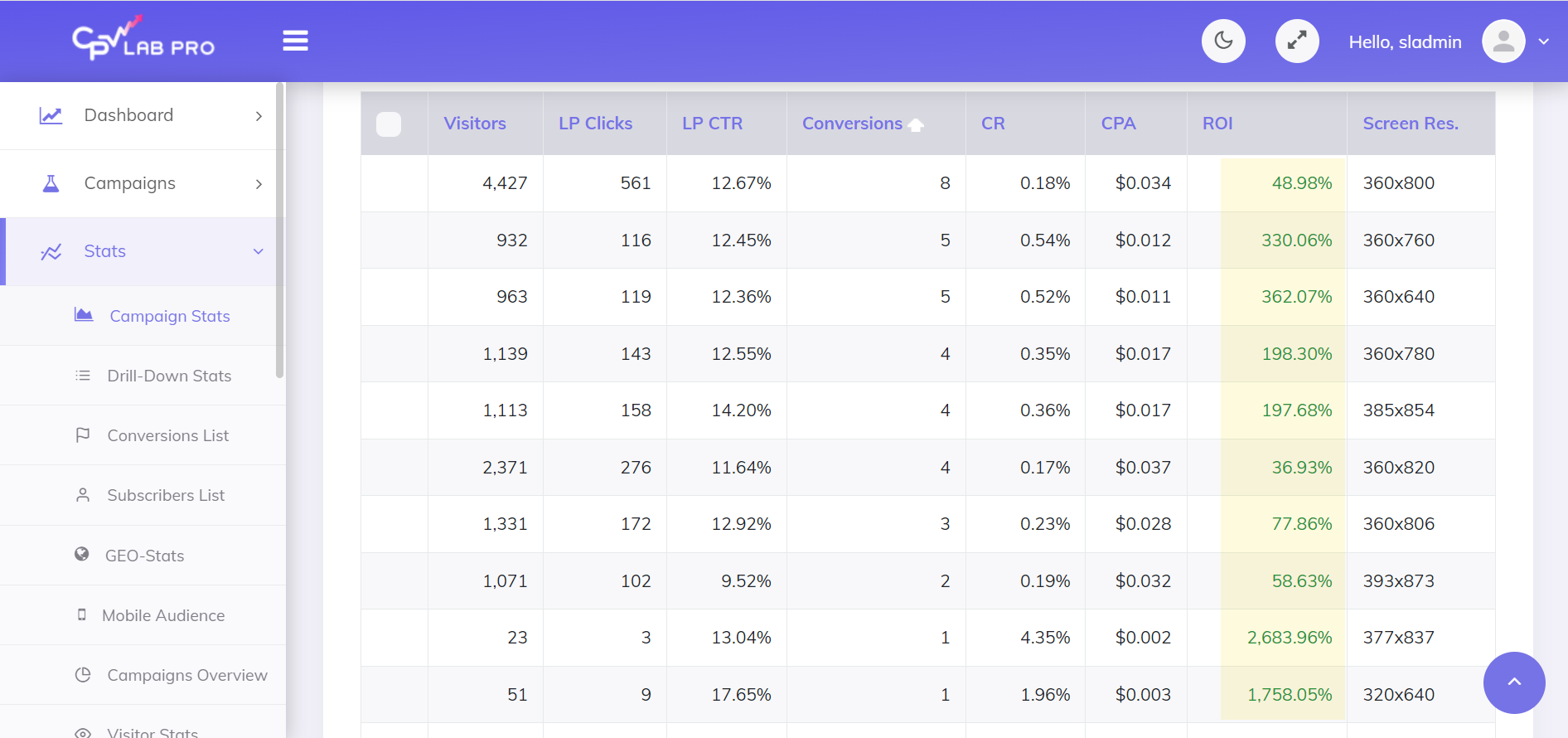Open Mobile Audience page
This screenshot has height=738, width=1568.
163,615
